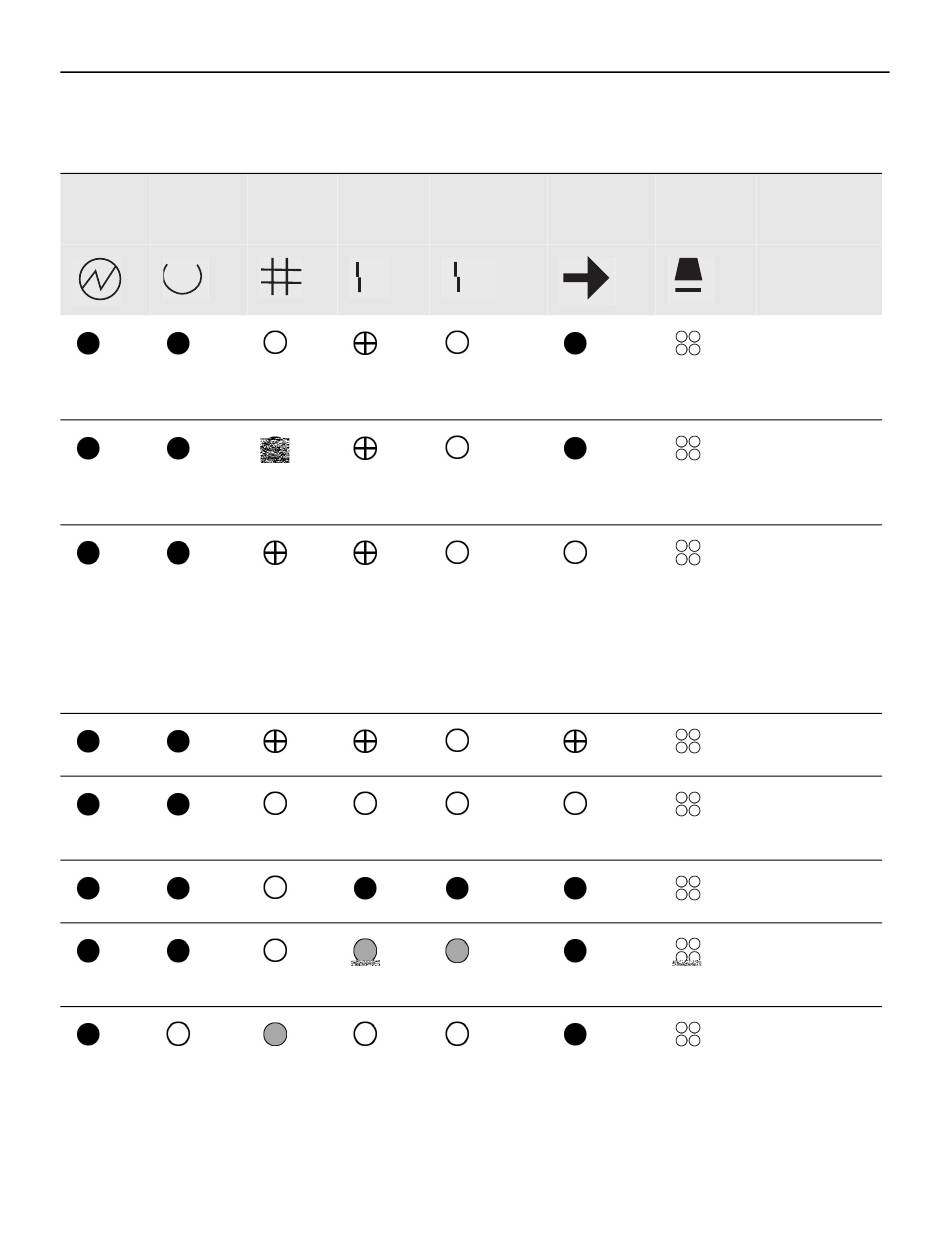
Task: Select the first broken vertical line icon
Action: click(x=359, y=277)
